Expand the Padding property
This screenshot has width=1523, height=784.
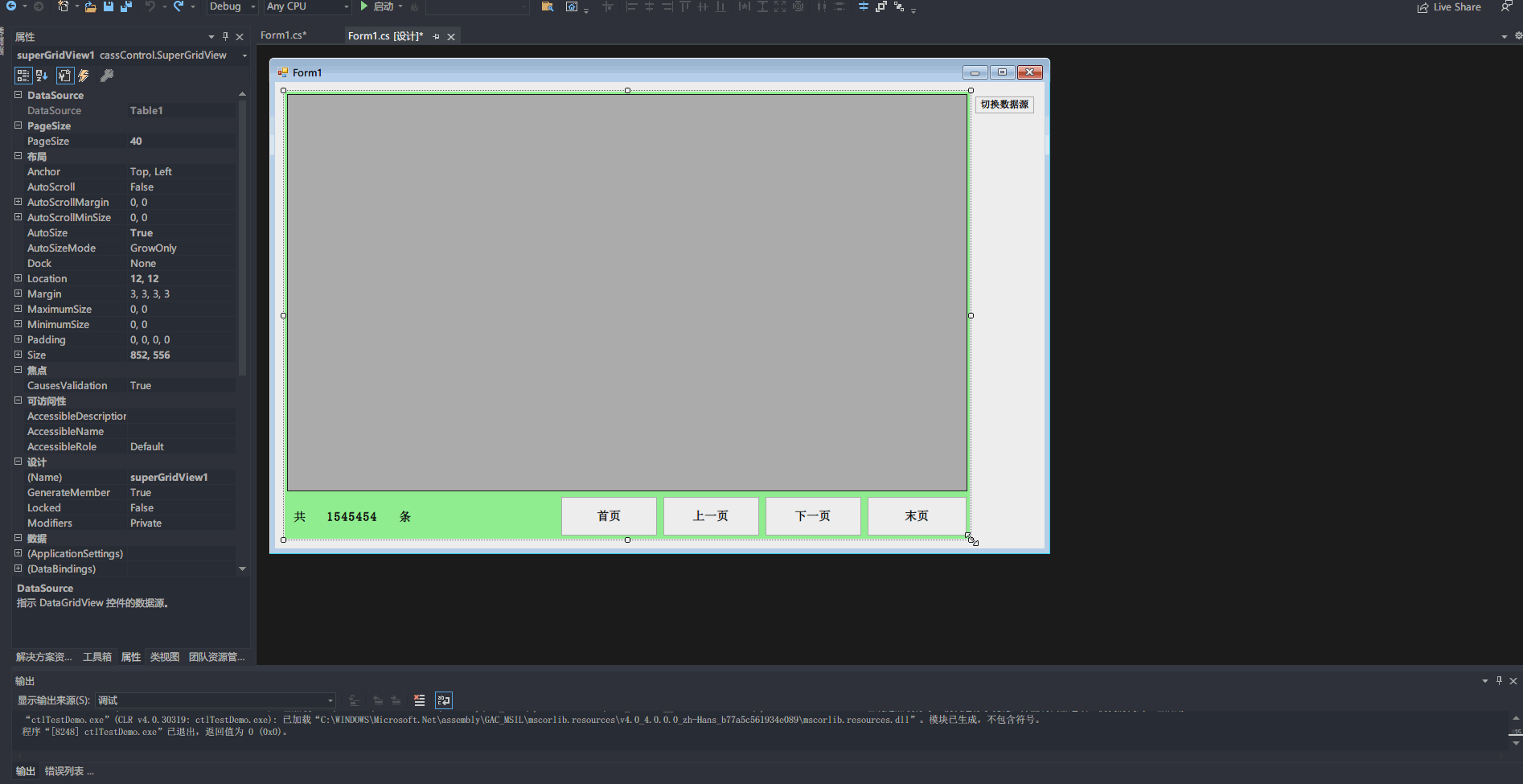18,339
